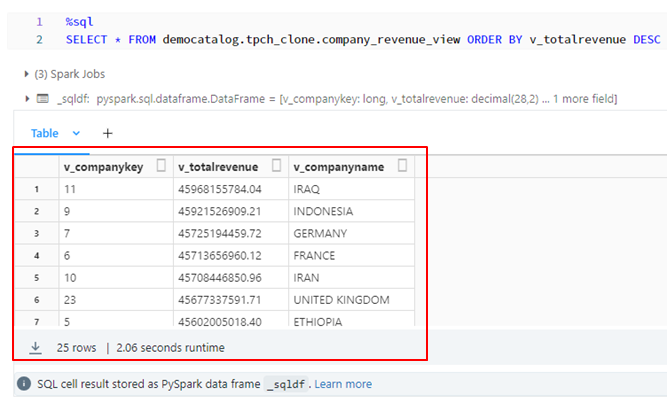Click the 25 rows count label
The width and height of the screenshot is (667, 403).
tap(75, 348)
